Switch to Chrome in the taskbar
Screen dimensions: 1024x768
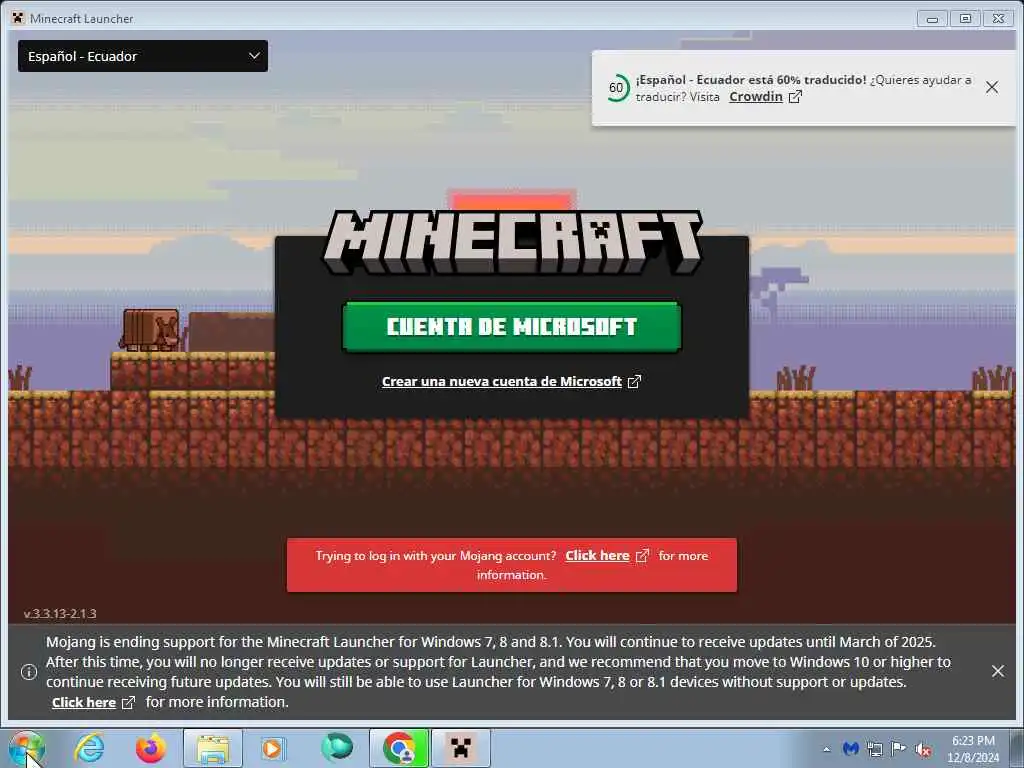pyautogui.click(x=399, y=748)
